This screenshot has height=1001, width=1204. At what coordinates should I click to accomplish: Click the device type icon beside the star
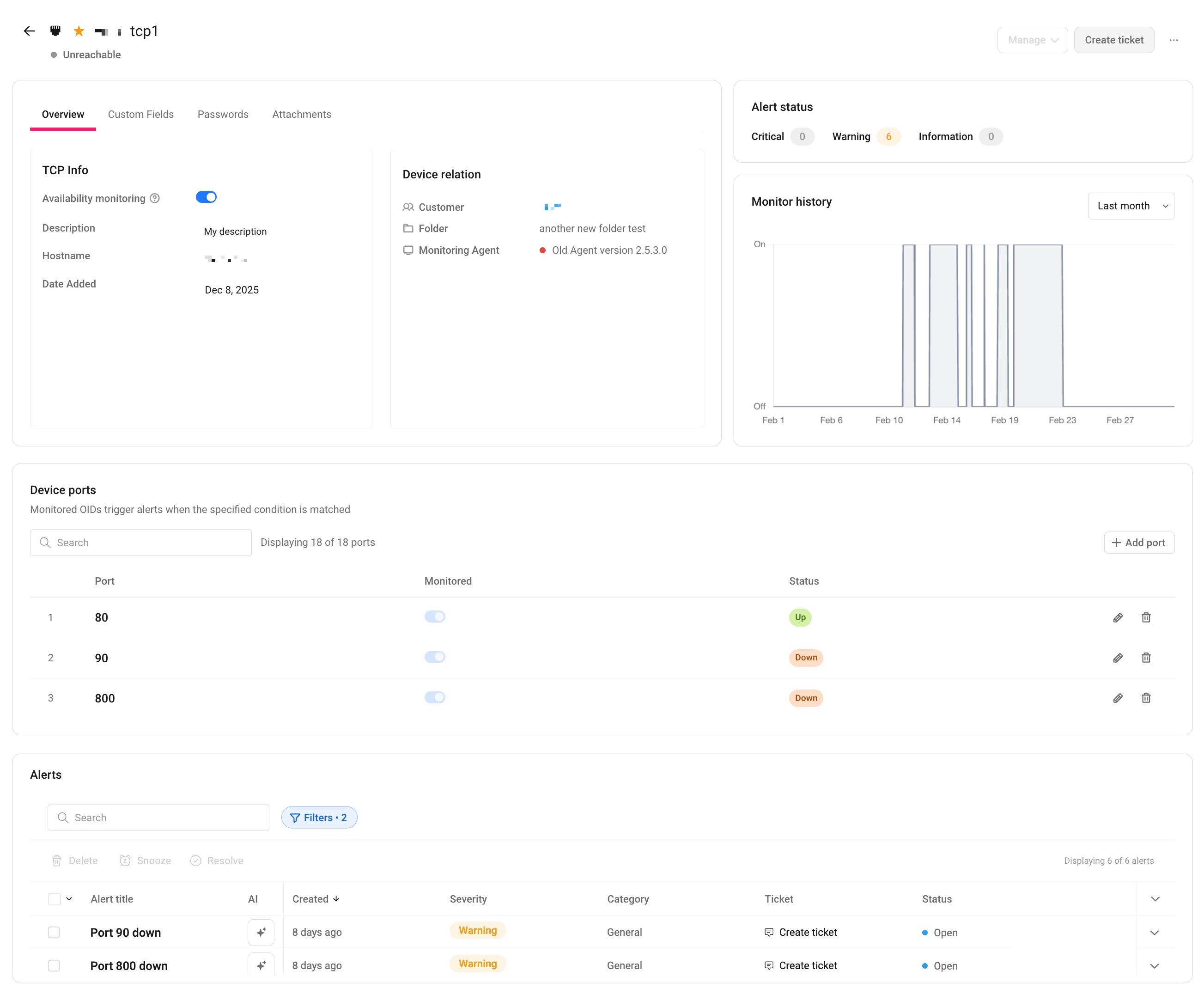(x=55, y=31)
